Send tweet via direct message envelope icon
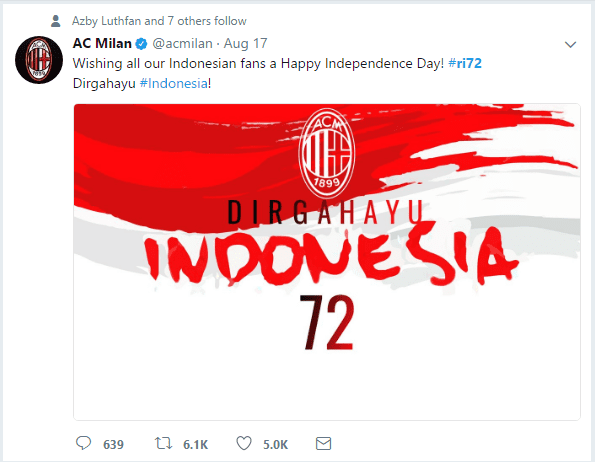This screenshot has height=462, width=595. [x=323, y=443]
